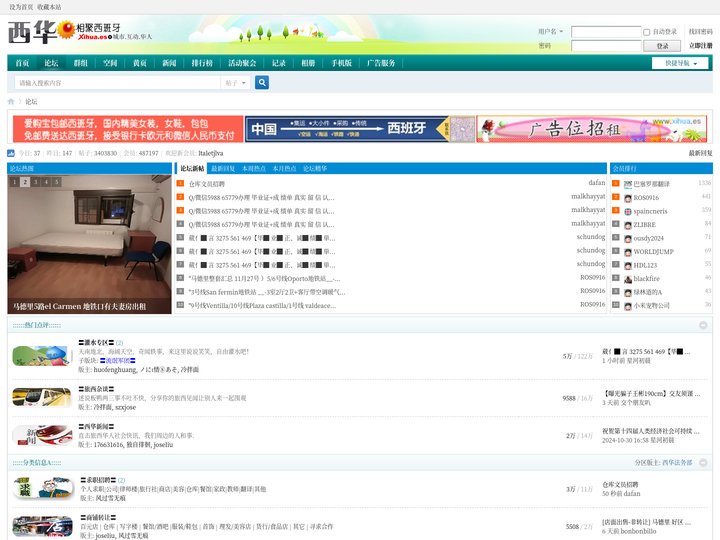This screenshot has width=720, height=540.
Task: Click the 立即注册 register link
Action: point(701,45)
